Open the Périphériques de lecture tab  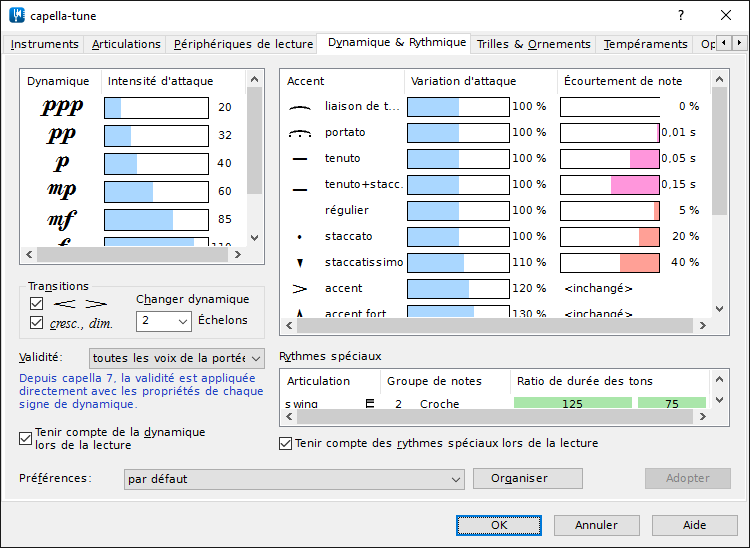point(243,44)
